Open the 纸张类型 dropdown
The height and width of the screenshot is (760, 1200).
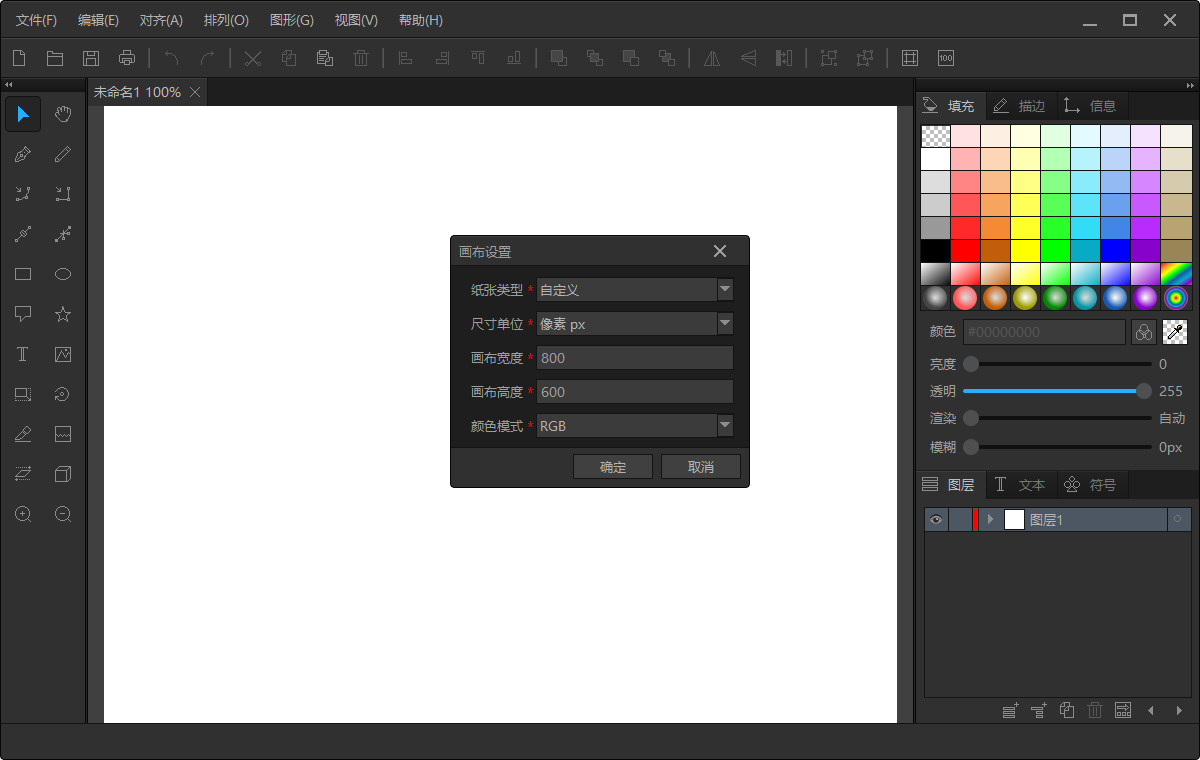[x=725, y=290]
